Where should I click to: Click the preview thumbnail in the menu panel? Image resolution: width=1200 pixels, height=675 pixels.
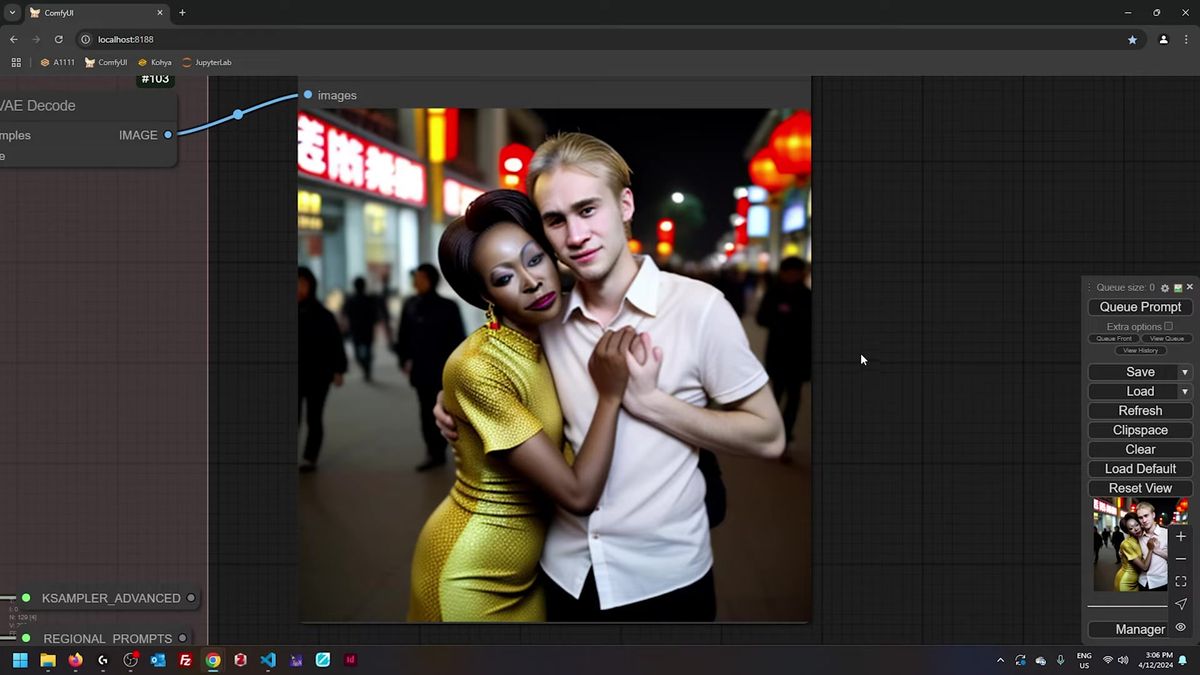click(x=1130, y=545)
